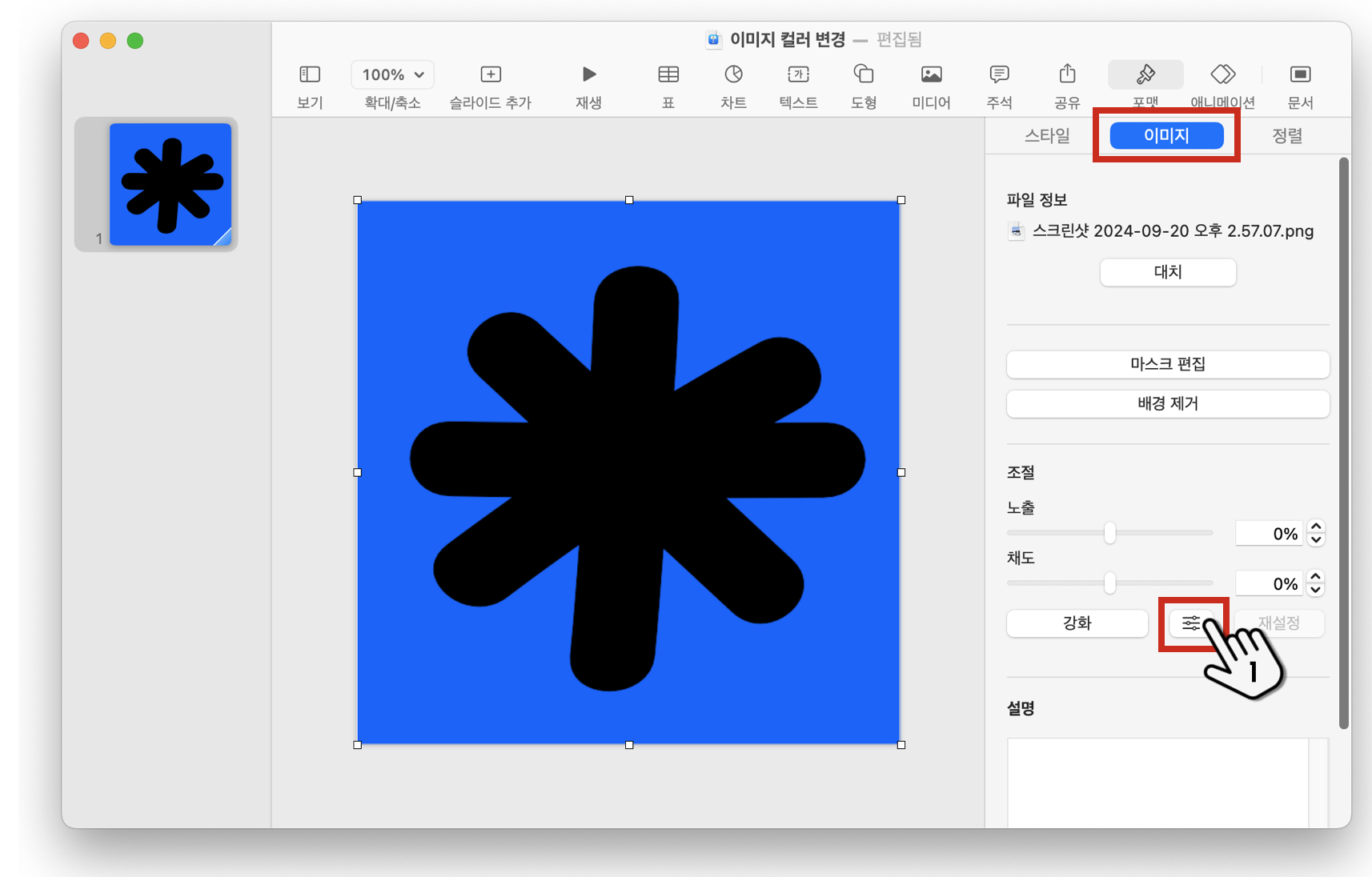
Task: Select slide 1 thumbnail in navigator
Action: click(x=170, y=184)
